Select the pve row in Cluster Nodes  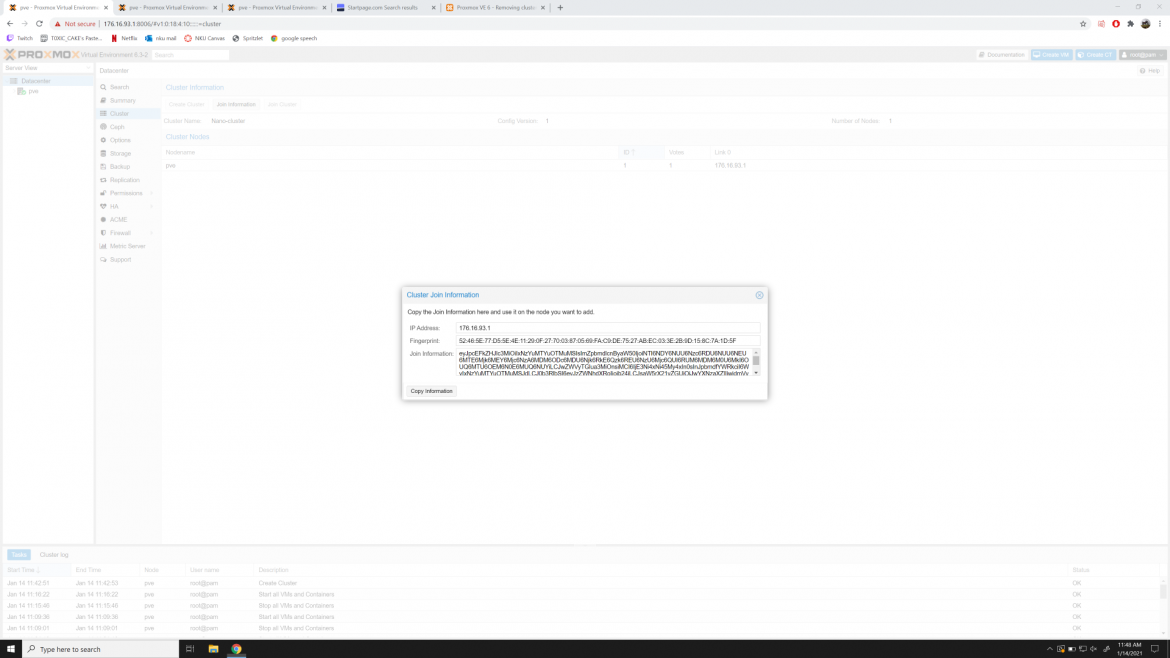pyautogui.click(x=664, y=166)
